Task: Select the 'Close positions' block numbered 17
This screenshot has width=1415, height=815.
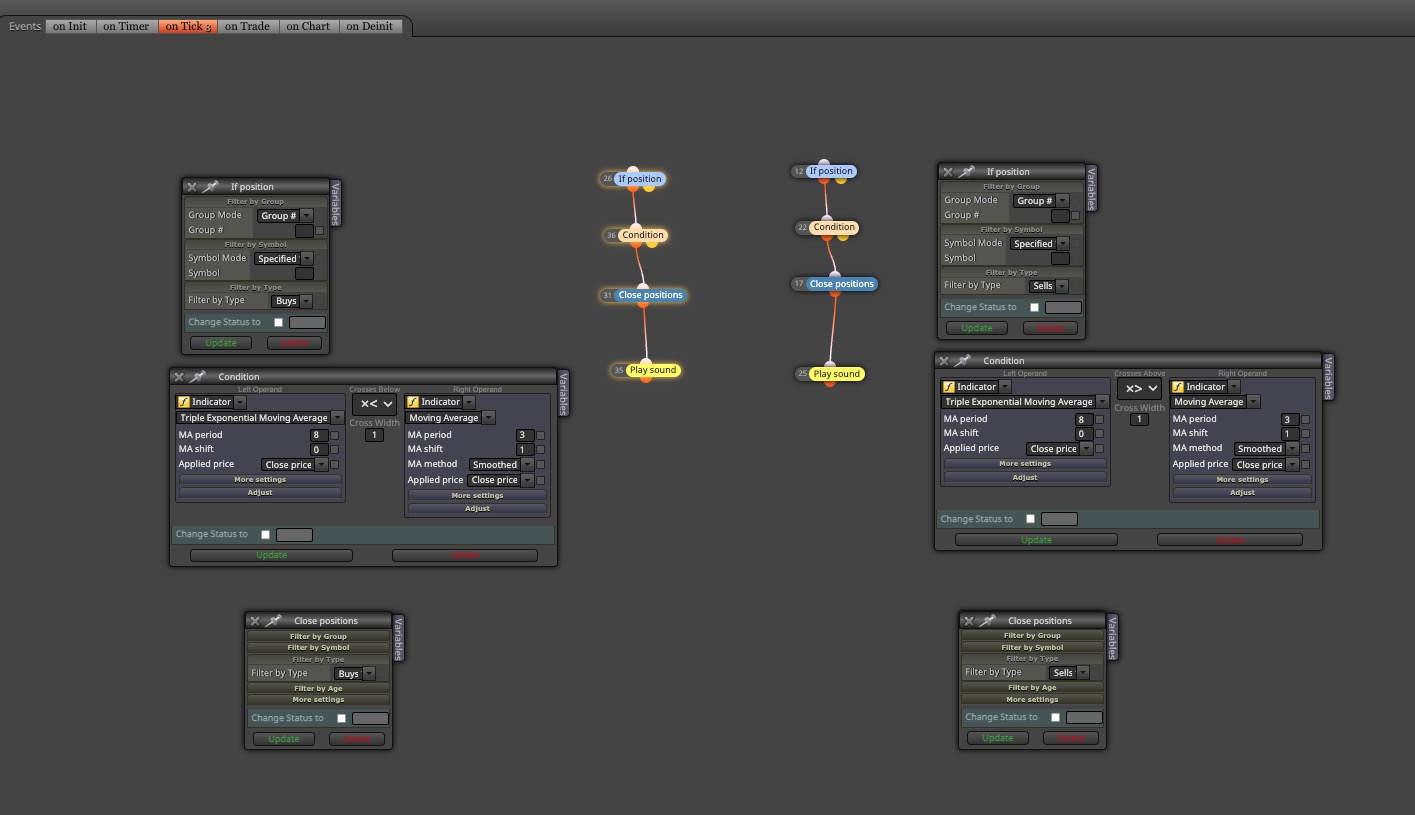Action: coord(841,284)
